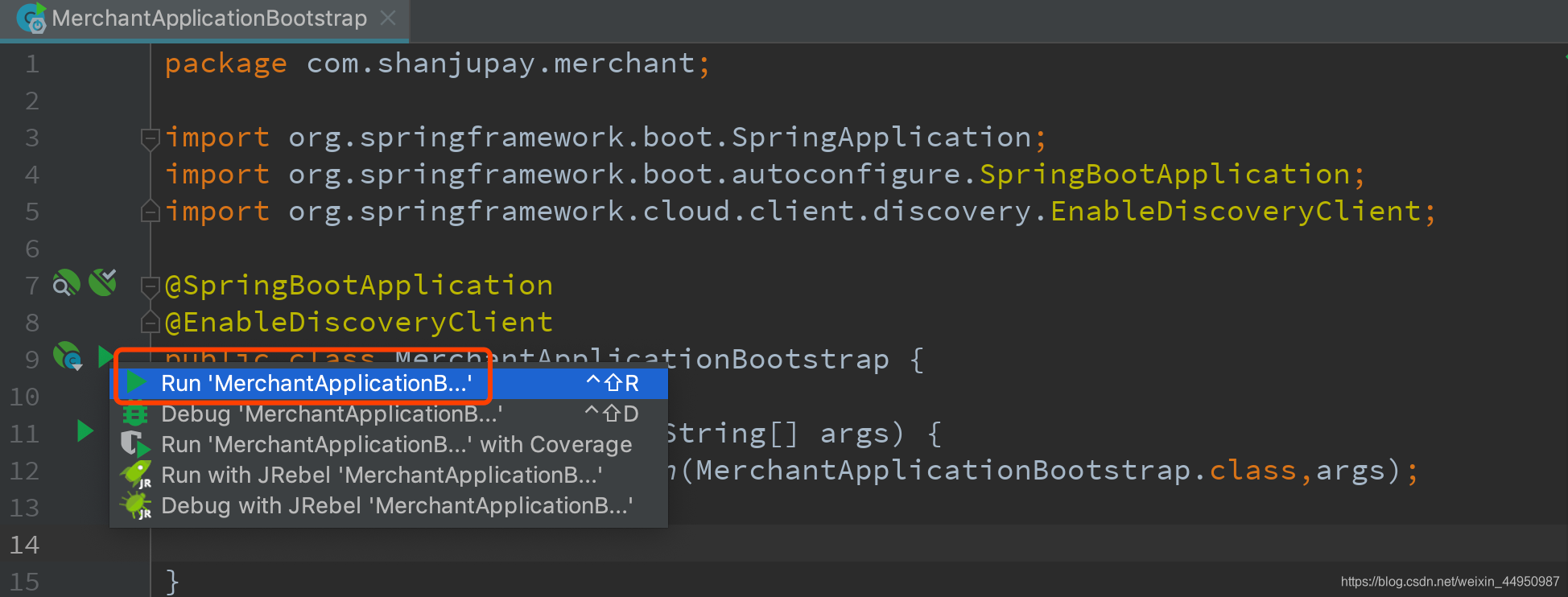Click 'MerchantApplicationBootstrap.class' on line 12
The height and width of the screenshot is (597, 1568).
click(x=997, y=471)
